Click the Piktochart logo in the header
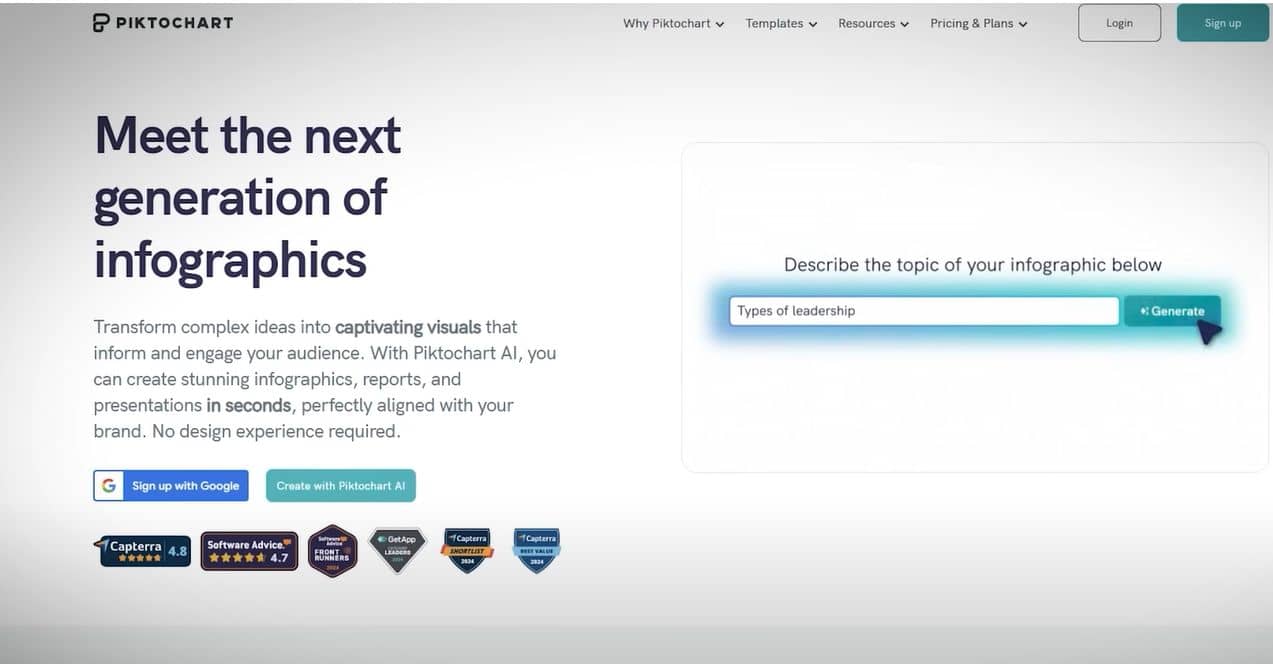Image resolution: width=1273 pixels, height=664 pixels. 163,23
